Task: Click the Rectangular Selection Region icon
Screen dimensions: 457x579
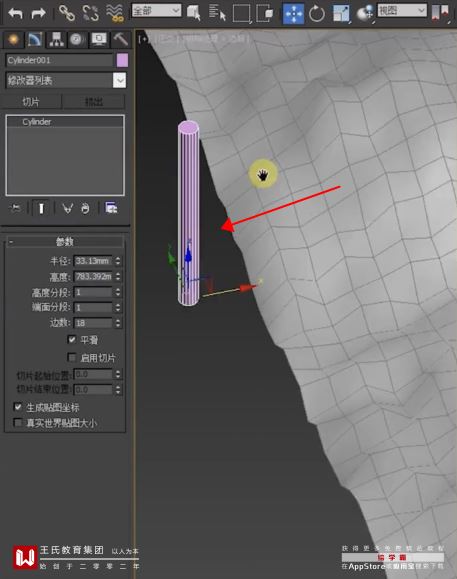Action: (x=242, y=14)
